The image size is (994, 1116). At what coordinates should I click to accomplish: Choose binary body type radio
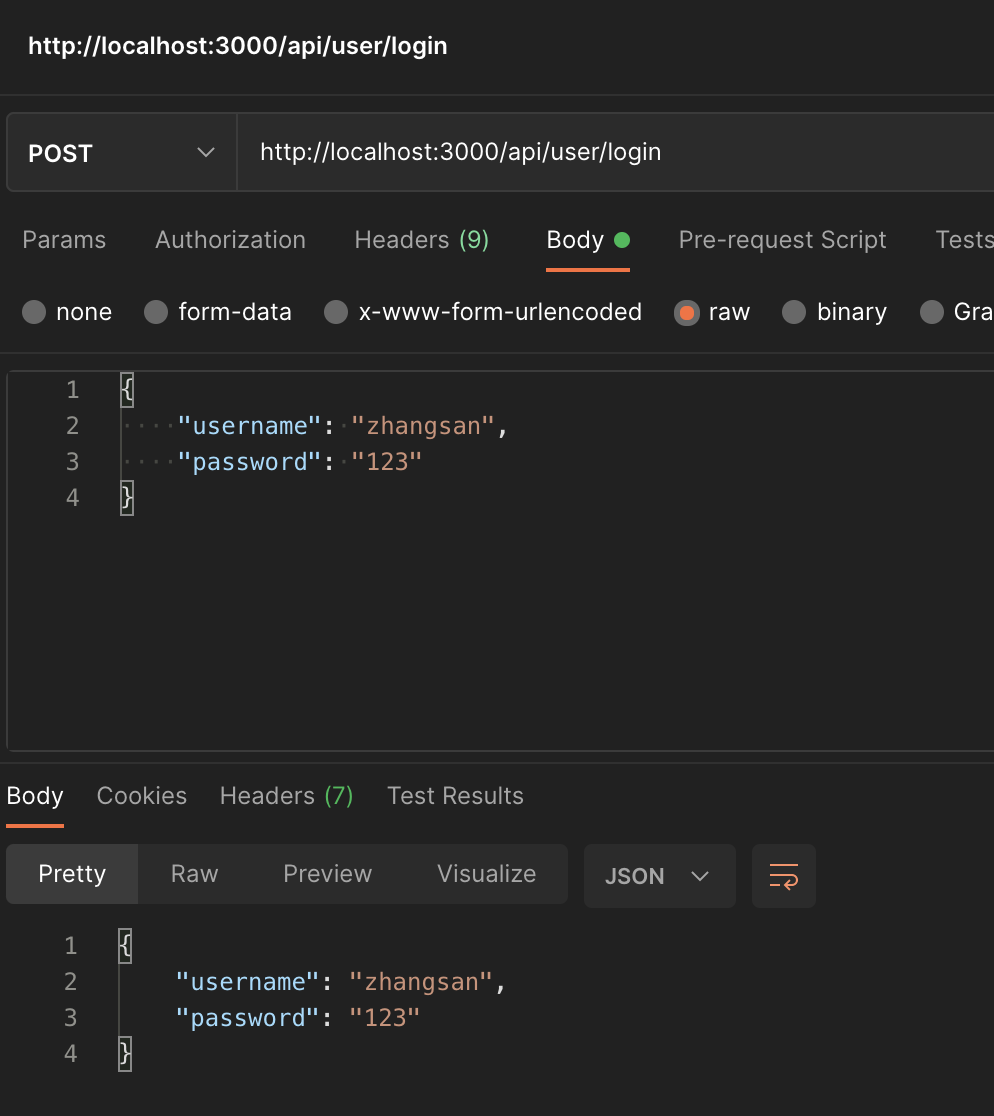click(x=795, y=313)
